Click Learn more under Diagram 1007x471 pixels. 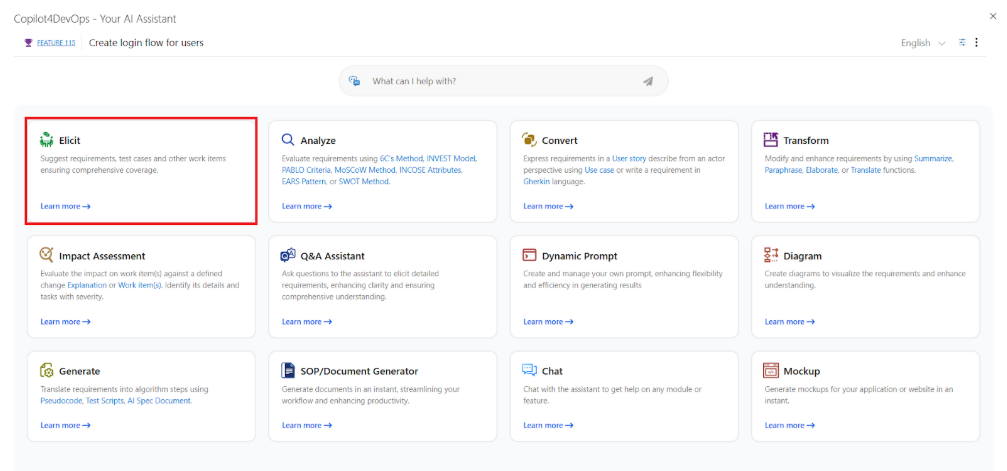point(790,321)
